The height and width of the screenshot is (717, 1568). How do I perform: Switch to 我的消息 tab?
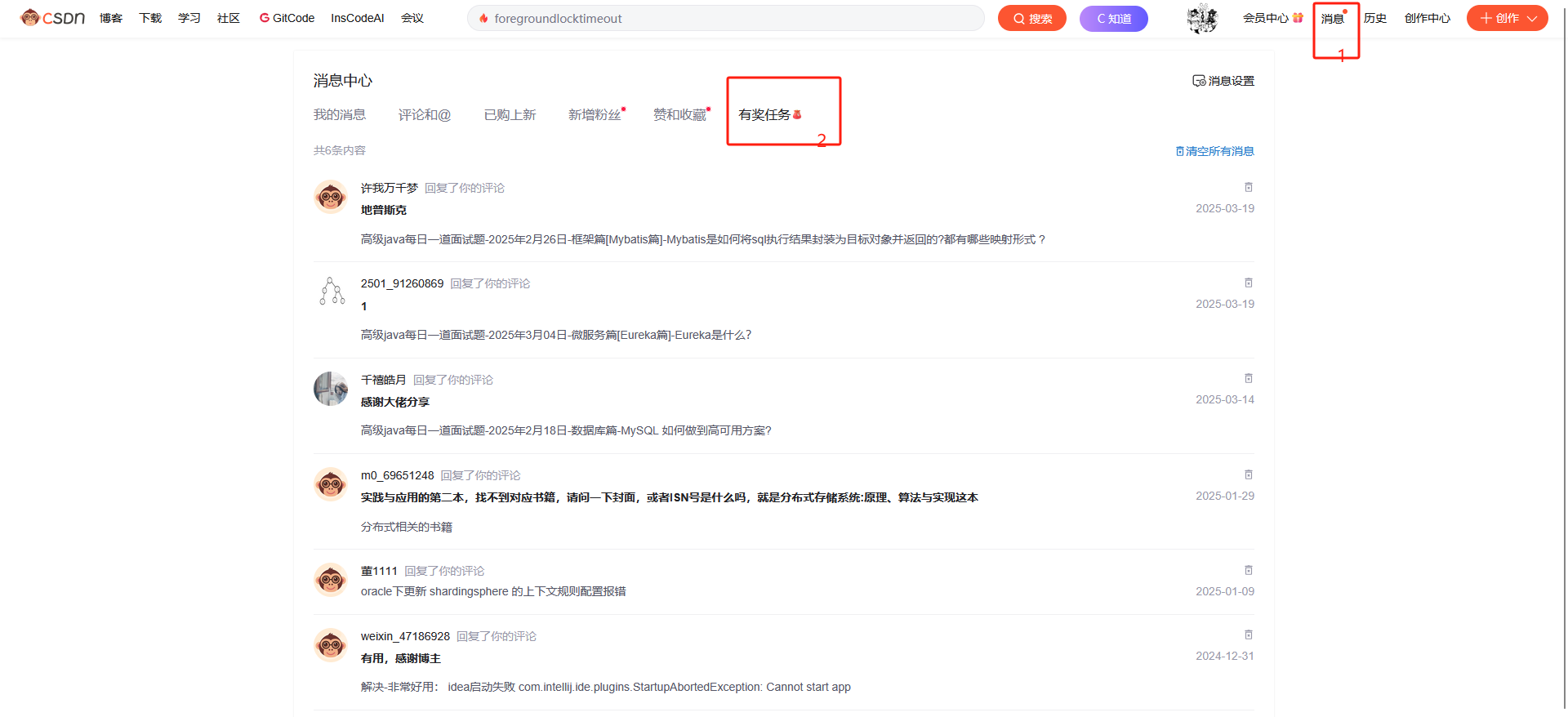(x=340, y=115)
